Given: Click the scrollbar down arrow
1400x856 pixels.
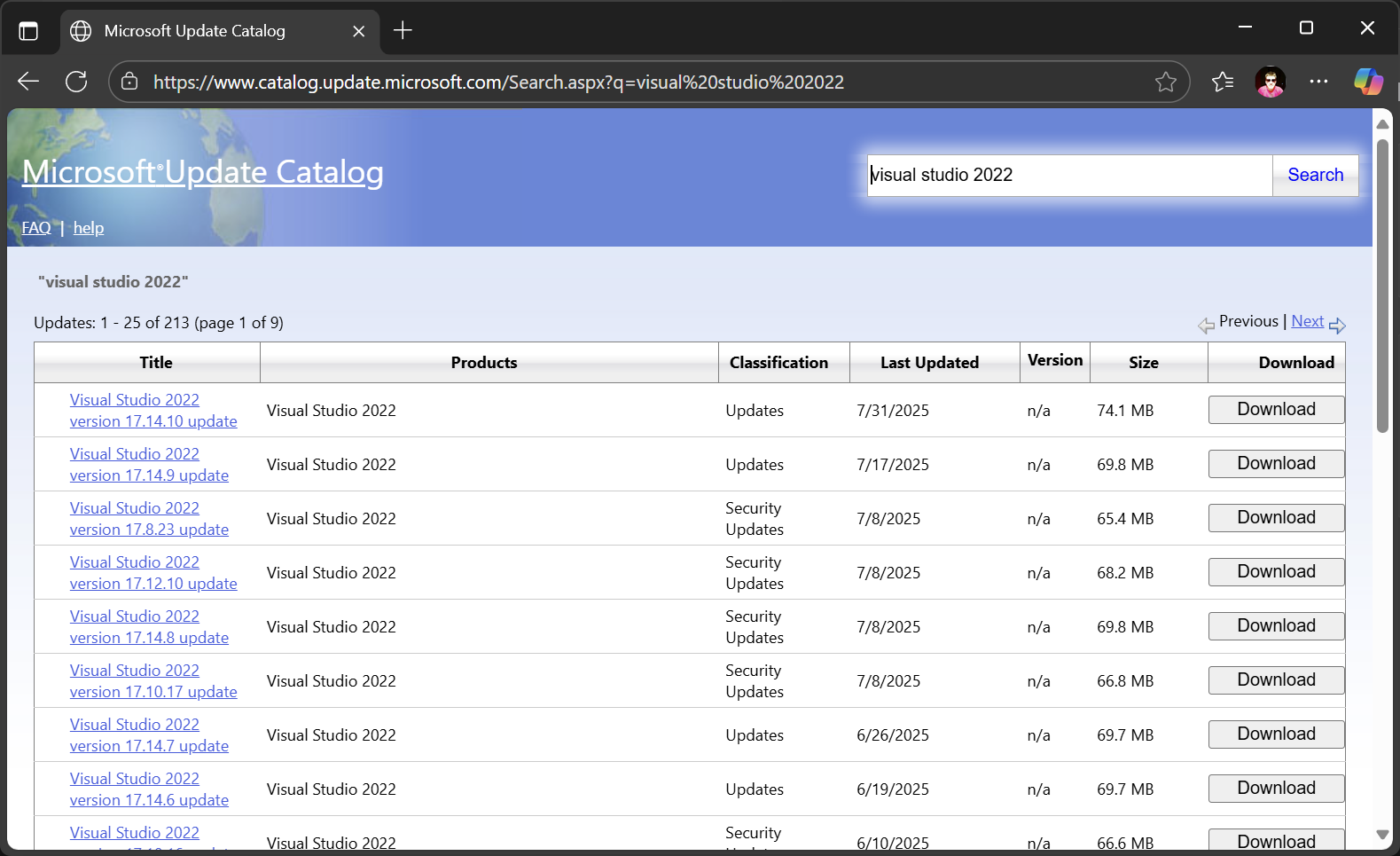Looking at the screenshot, I should (1382, 834).
